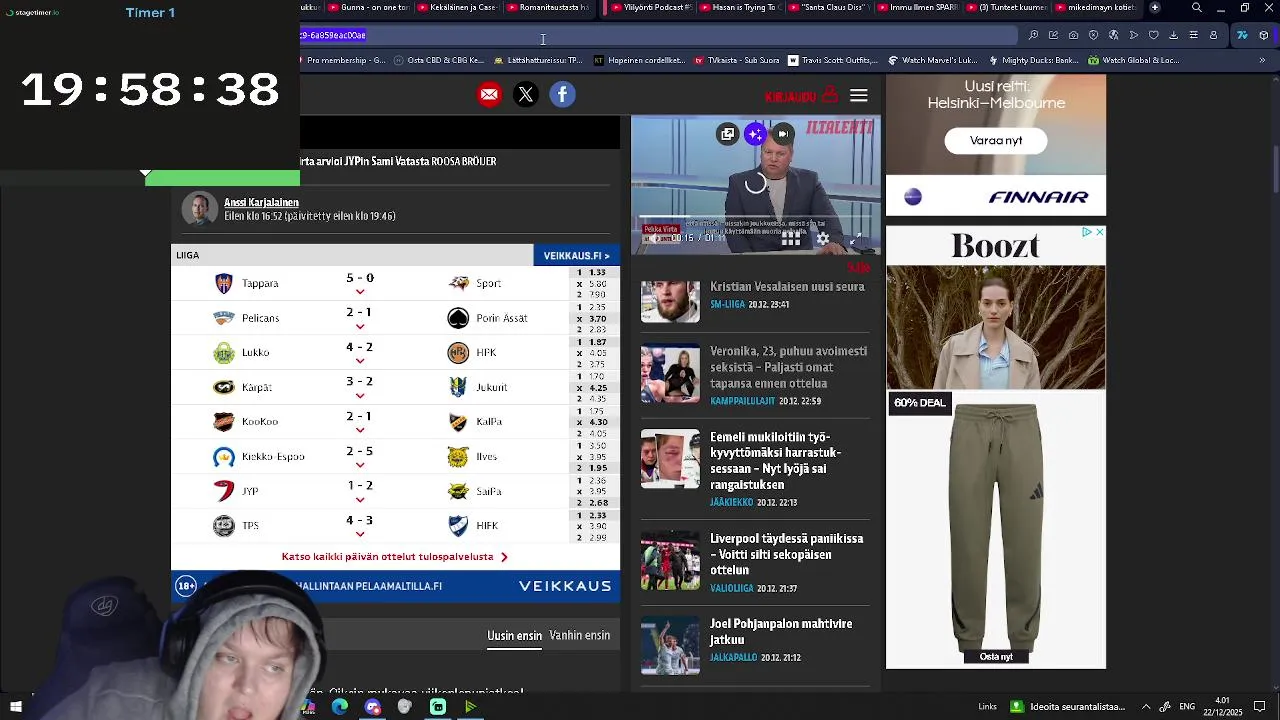This screenshot has height=720, width=1280.
Task: Expand Kiekko-Espoo vs Ilves match details
Action: [359, 465]
